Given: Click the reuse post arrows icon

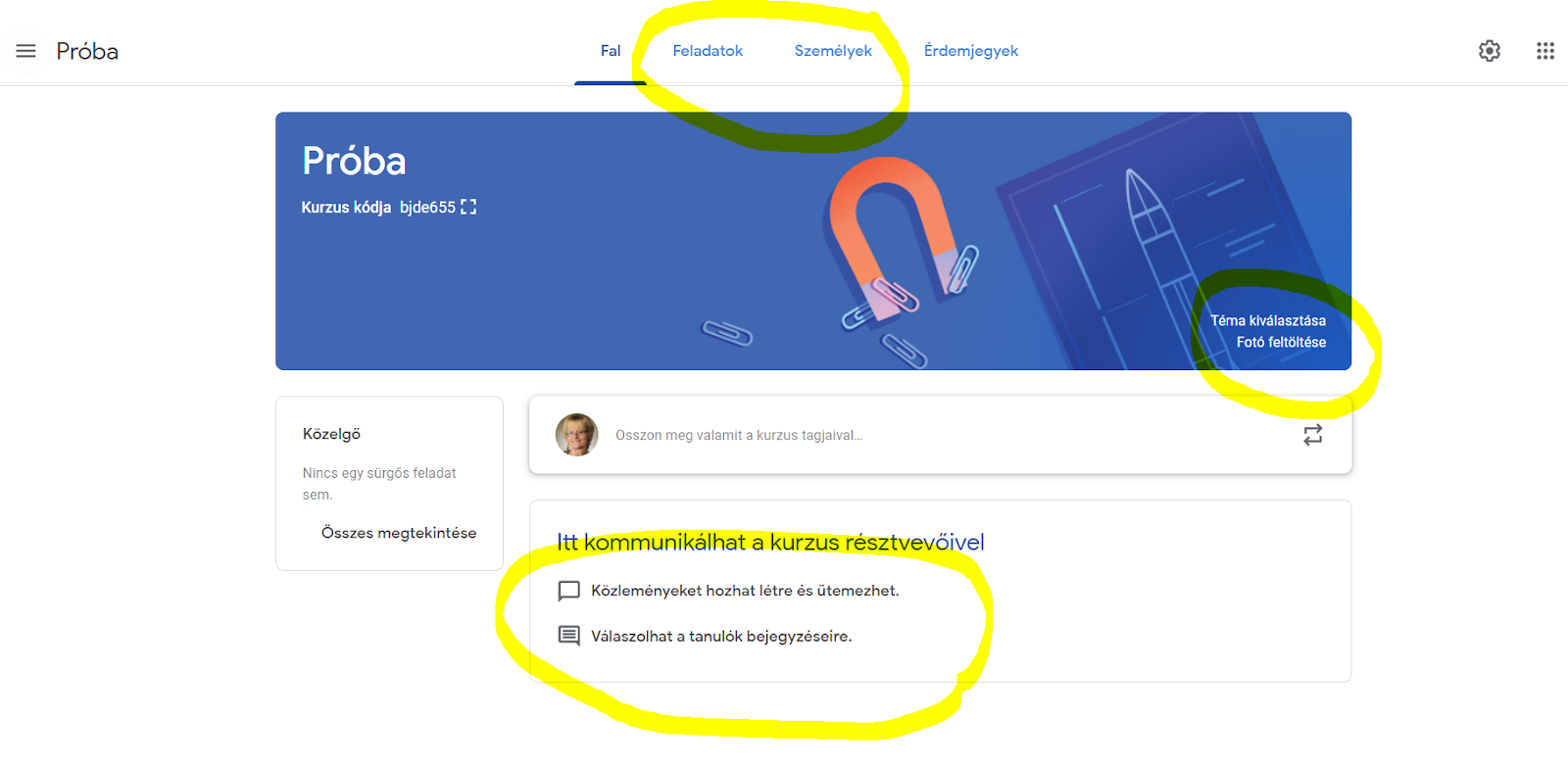Looking at the screenshot, I should (x=1312, y=435).
